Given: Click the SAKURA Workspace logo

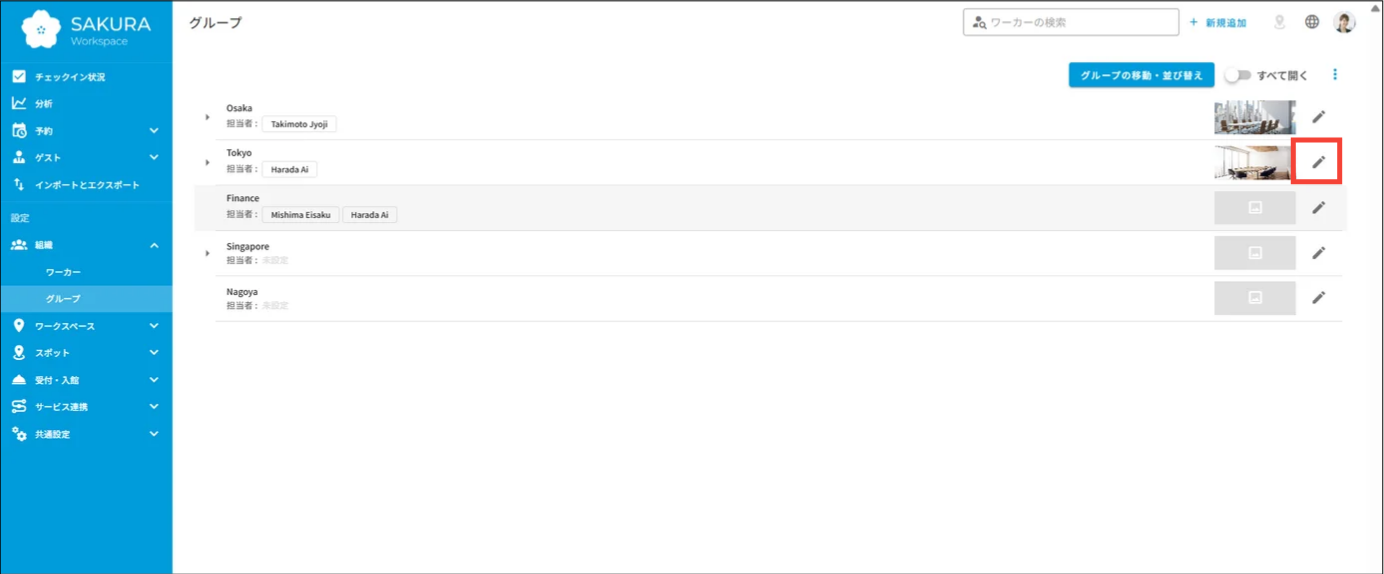Looking at the screenshot, I should (86, 29).
